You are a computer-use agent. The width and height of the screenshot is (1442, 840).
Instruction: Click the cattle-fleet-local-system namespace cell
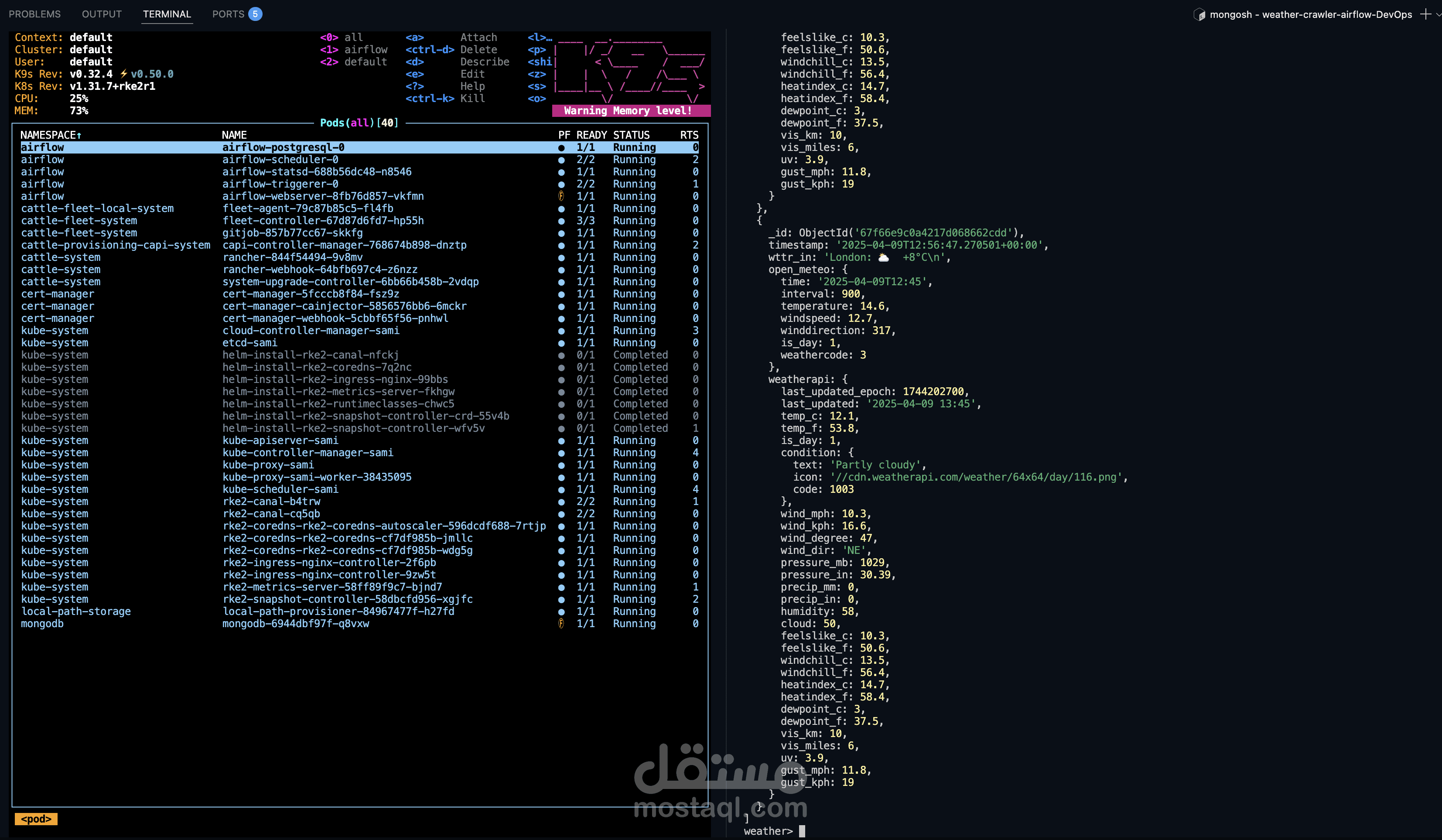[x=97, y=208]
